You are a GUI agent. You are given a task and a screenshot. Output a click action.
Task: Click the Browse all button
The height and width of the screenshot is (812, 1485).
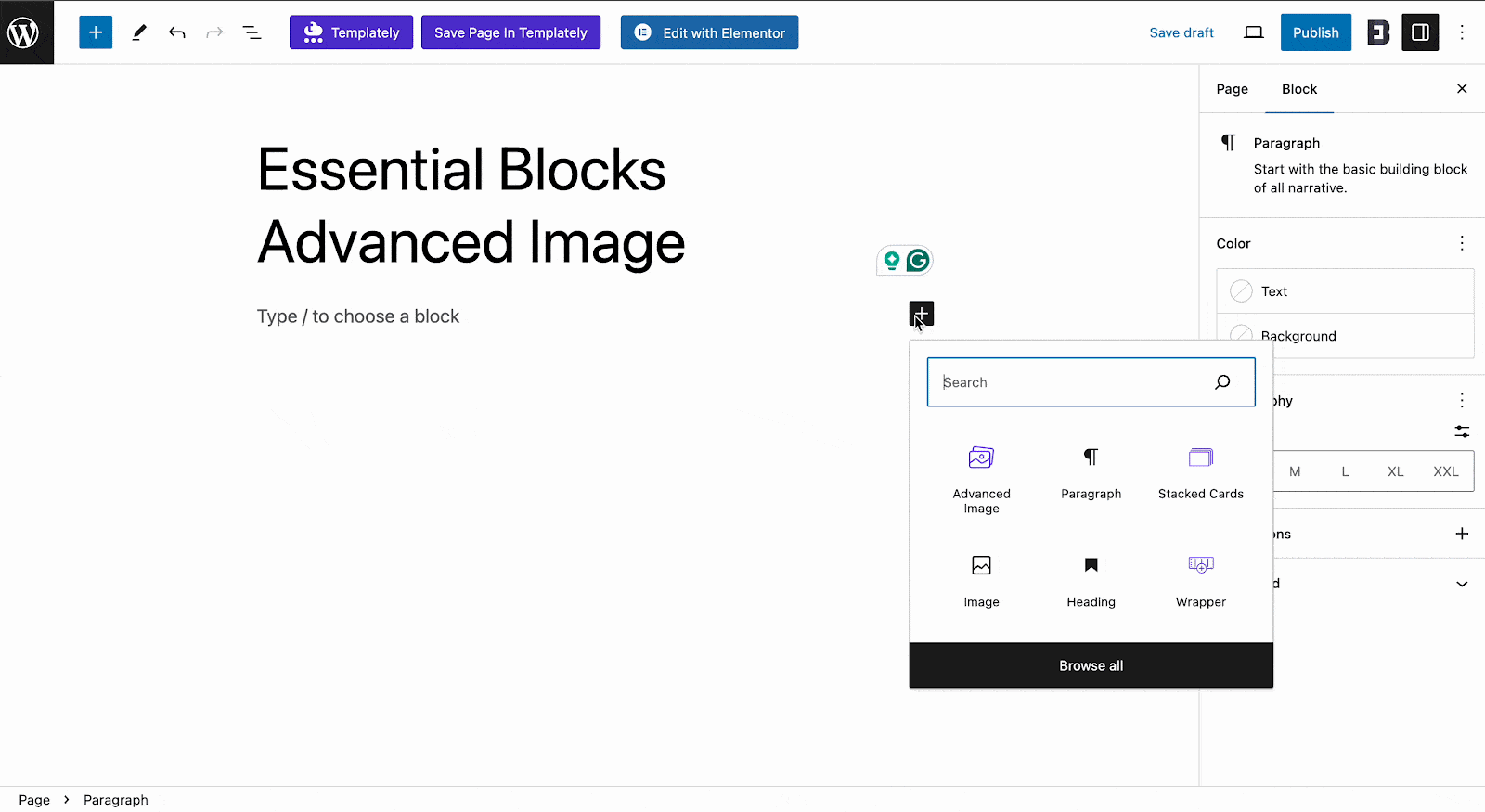pos(1091,665)
